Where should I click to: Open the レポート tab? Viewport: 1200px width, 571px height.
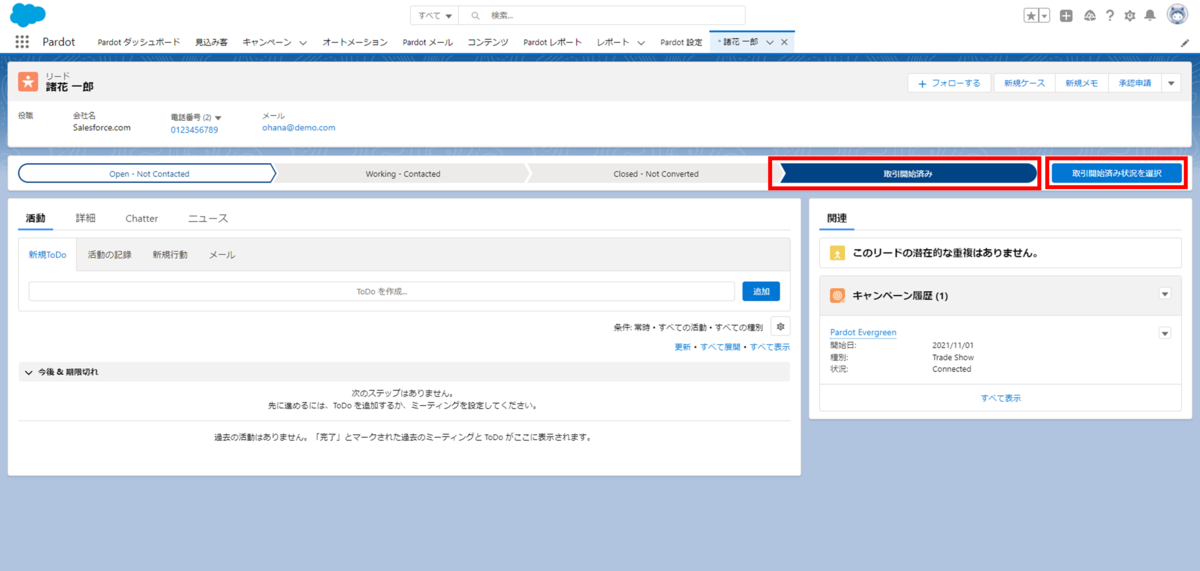[613, 42]
